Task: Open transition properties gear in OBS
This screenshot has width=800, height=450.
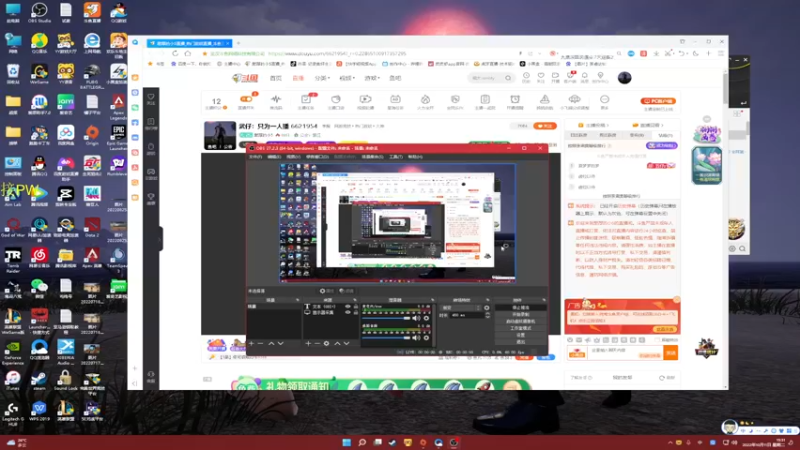Action: point(487,308)
